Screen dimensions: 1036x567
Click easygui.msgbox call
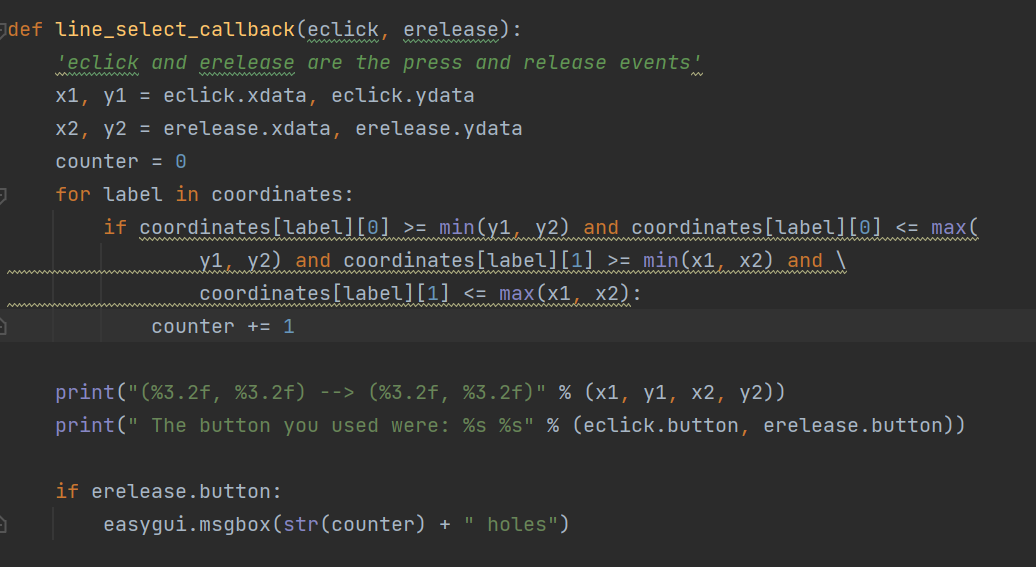(336, 525)
